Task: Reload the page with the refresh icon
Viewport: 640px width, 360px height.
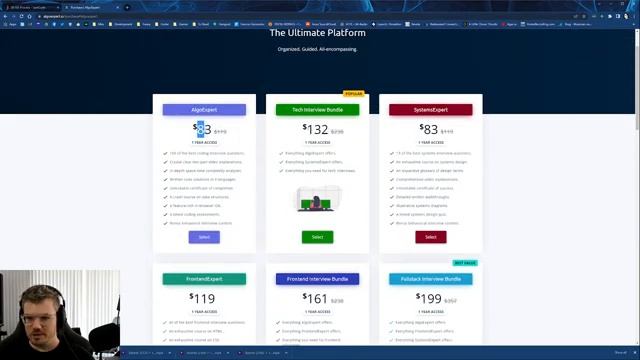Action: 21,16
